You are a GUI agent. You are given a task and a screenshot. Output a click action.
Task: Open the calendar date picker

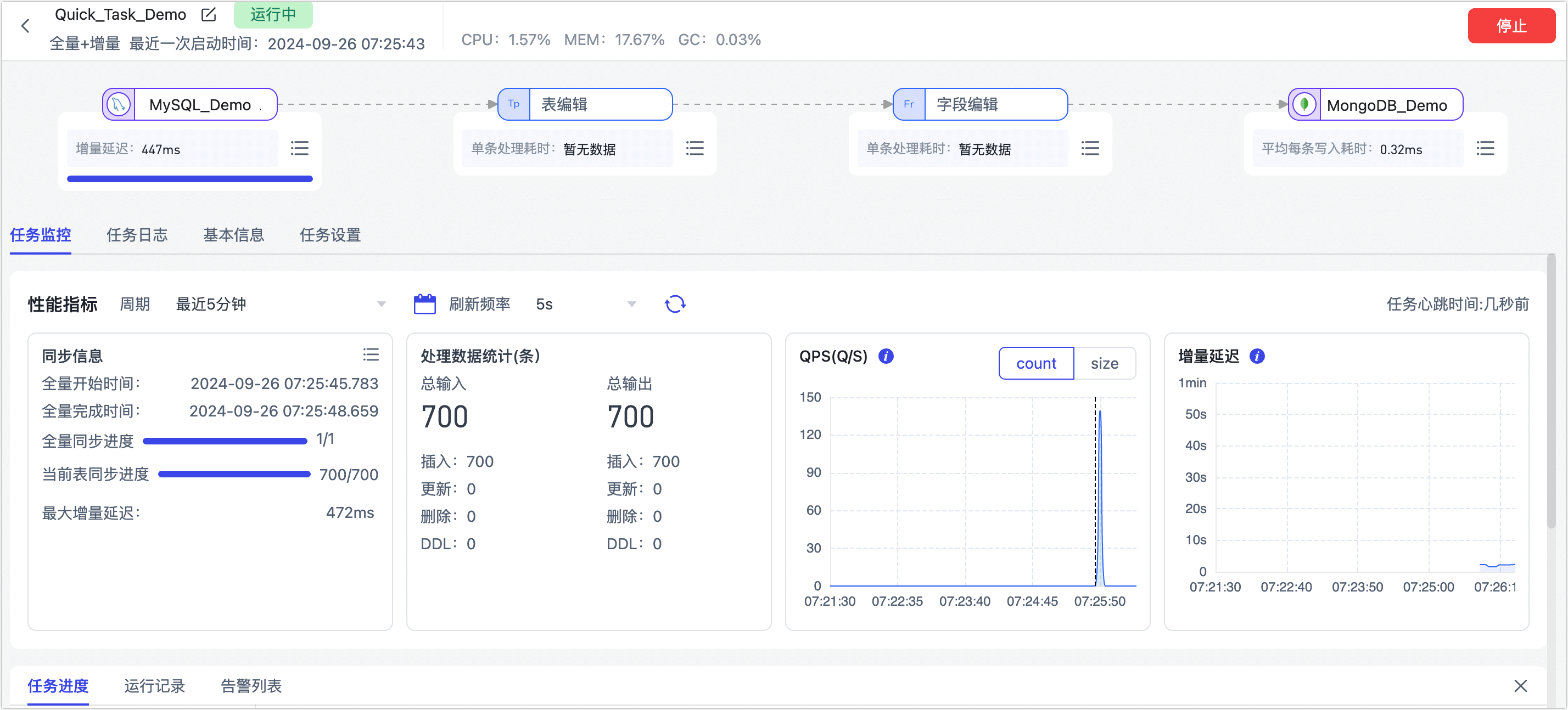coord(425,303)
